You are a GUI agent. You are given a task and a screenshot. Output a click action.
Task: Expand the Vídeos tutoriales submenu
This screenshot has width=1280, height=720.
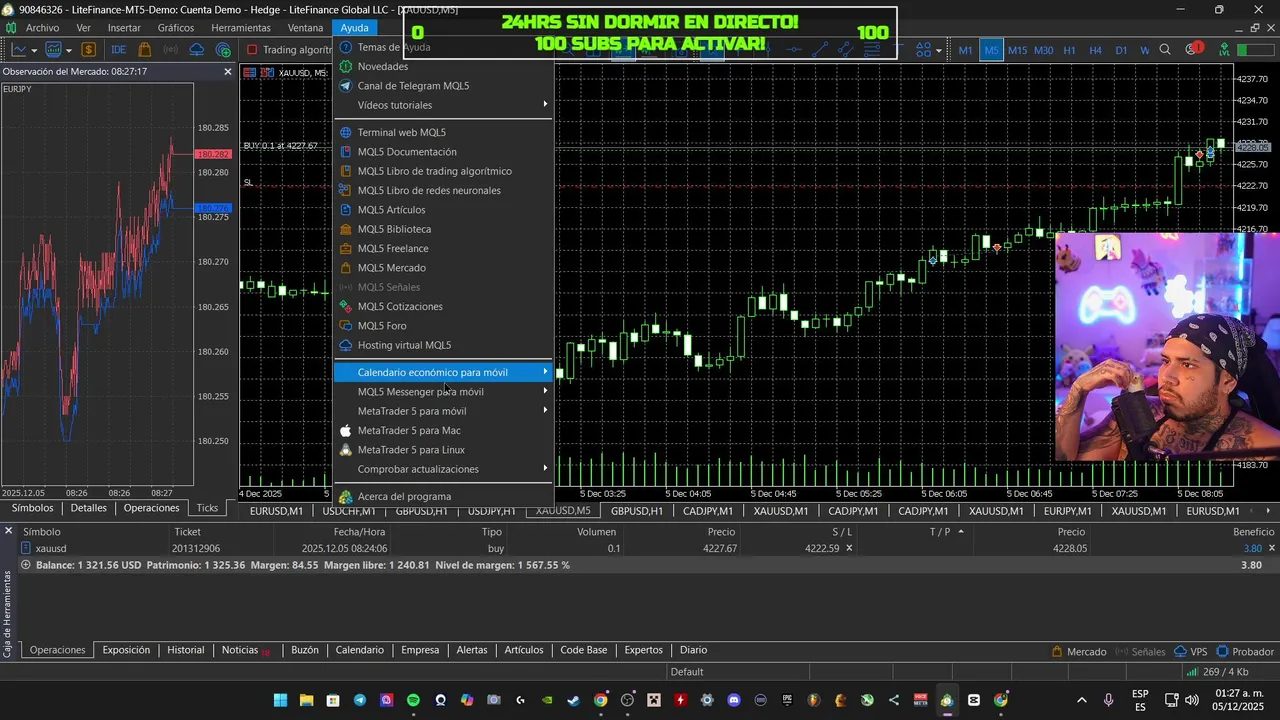443,105
